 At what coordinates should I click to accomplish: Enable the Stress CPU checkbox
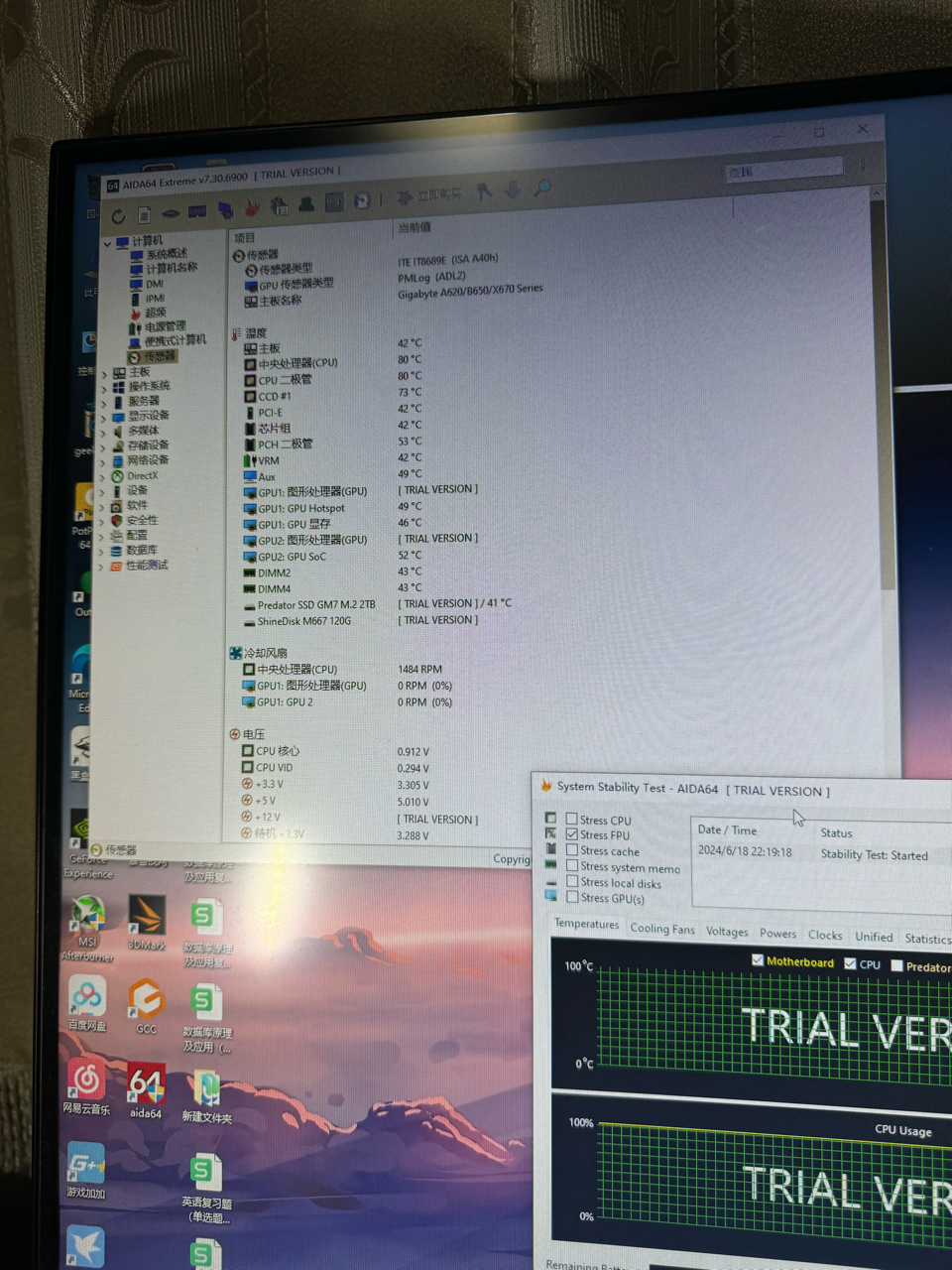pyautogui.click(x=572, y=819)
